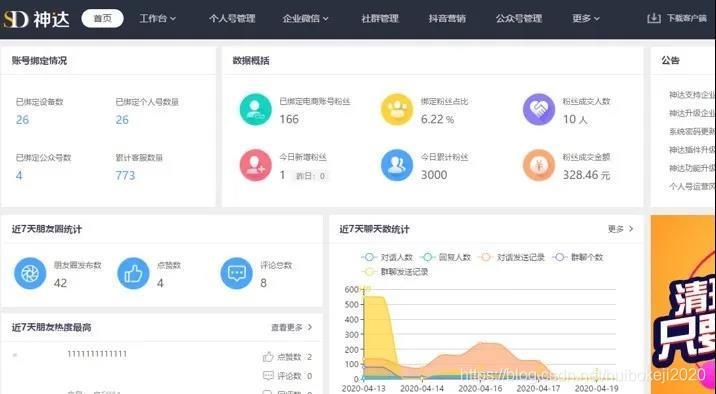Screen dimensions: 716x394
Task: Click the 3000 cumulative fans value
Action: tap(434, 175)
